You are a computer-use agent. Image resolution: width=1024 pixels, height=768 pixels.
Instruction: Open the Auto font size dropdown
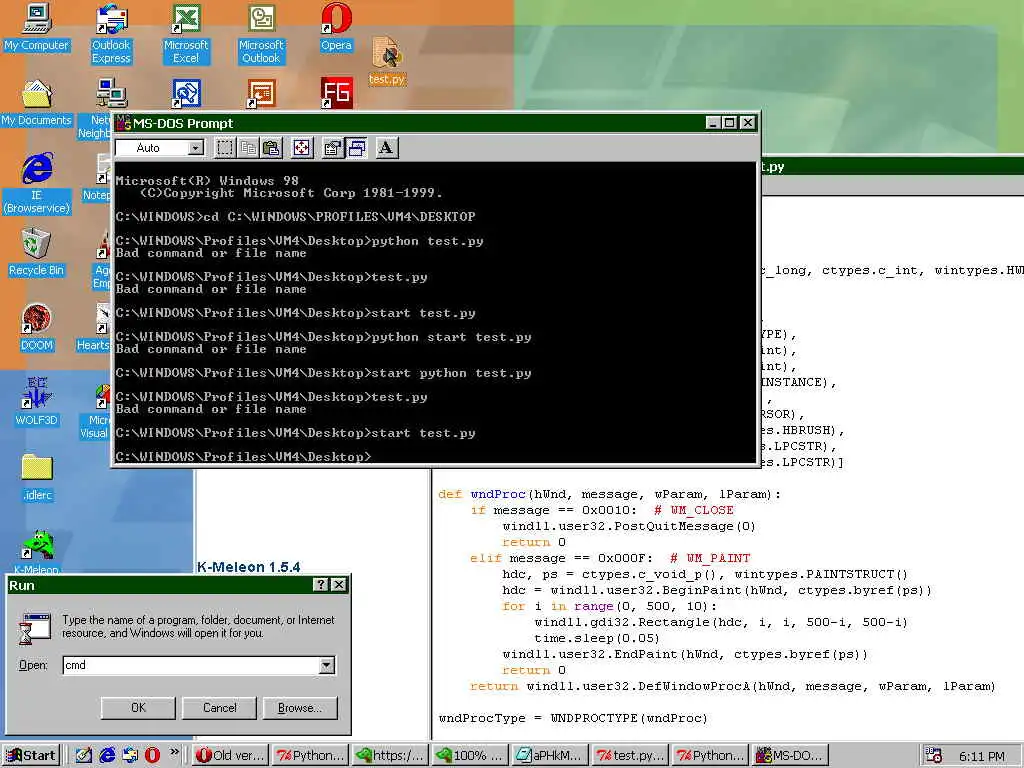coord(195,148)
